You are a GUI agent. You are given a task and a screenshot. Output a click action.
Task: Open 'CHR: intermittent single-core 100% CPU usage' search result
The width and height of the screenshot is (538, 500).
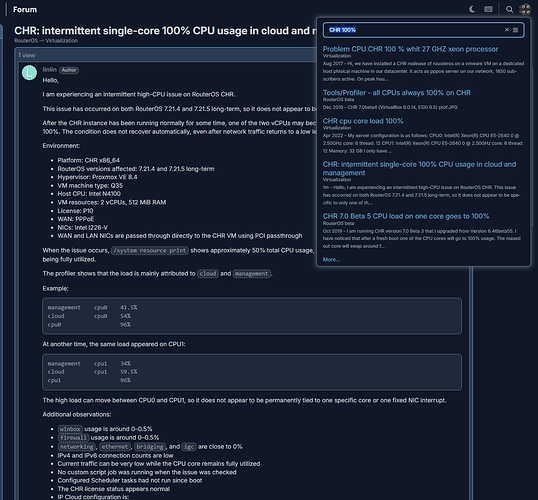click(419, 168)
